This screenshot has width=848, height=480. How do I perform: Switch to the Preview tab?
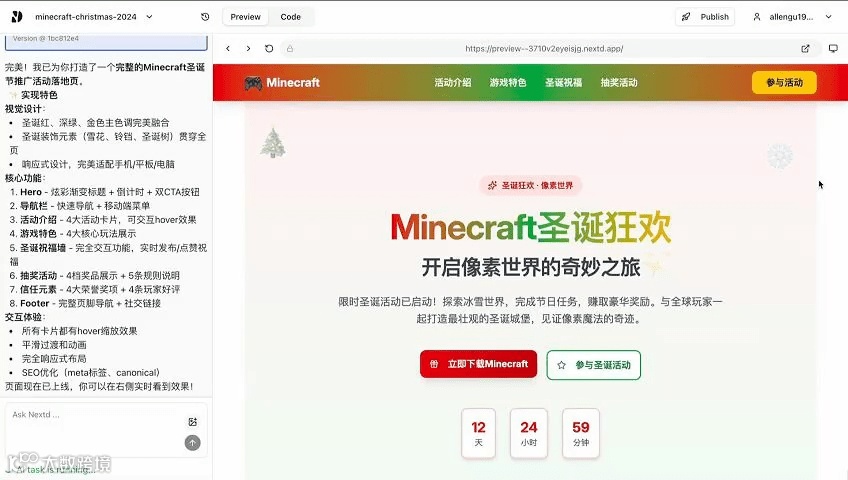click(x=246, y=17)
